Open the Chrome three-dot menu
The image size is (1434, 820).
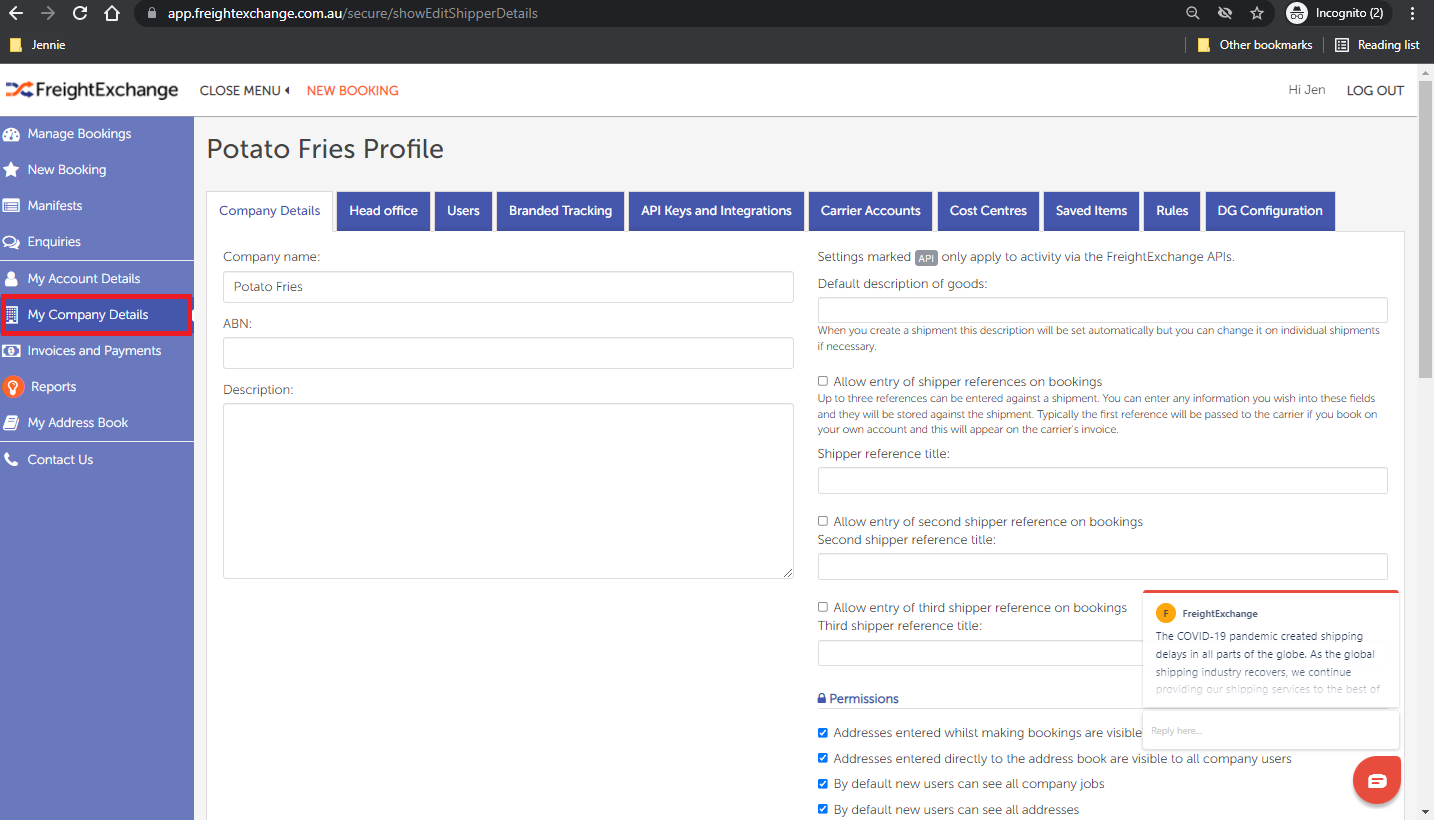(1412, 13)
